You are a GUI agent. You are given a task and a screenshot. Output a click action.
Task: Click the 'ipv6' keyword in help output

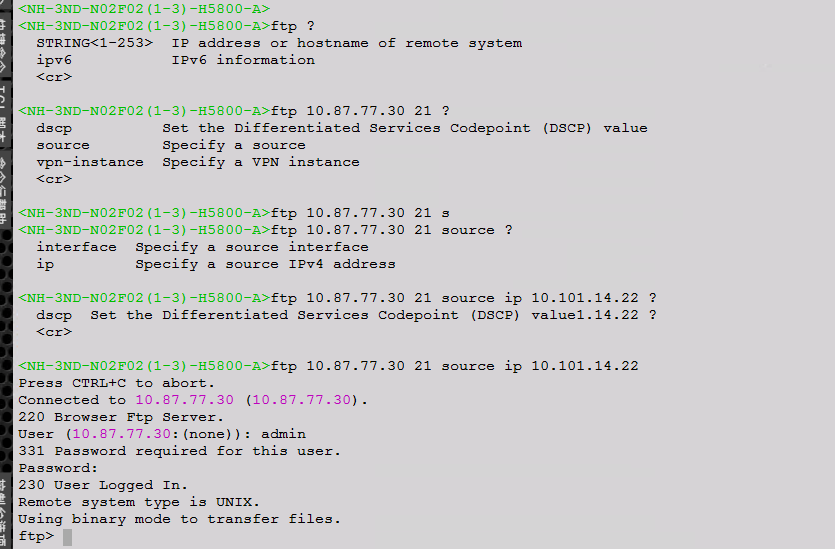(x=54, y=60)
